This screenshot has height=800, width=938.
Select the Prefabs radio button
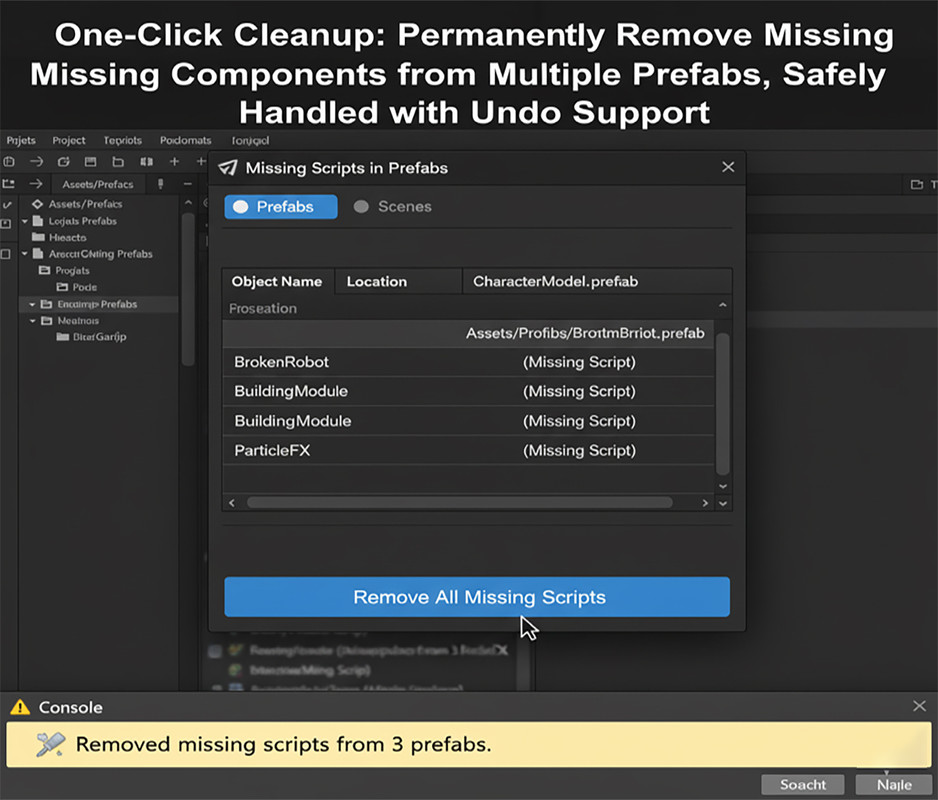[x=280, y=207]
